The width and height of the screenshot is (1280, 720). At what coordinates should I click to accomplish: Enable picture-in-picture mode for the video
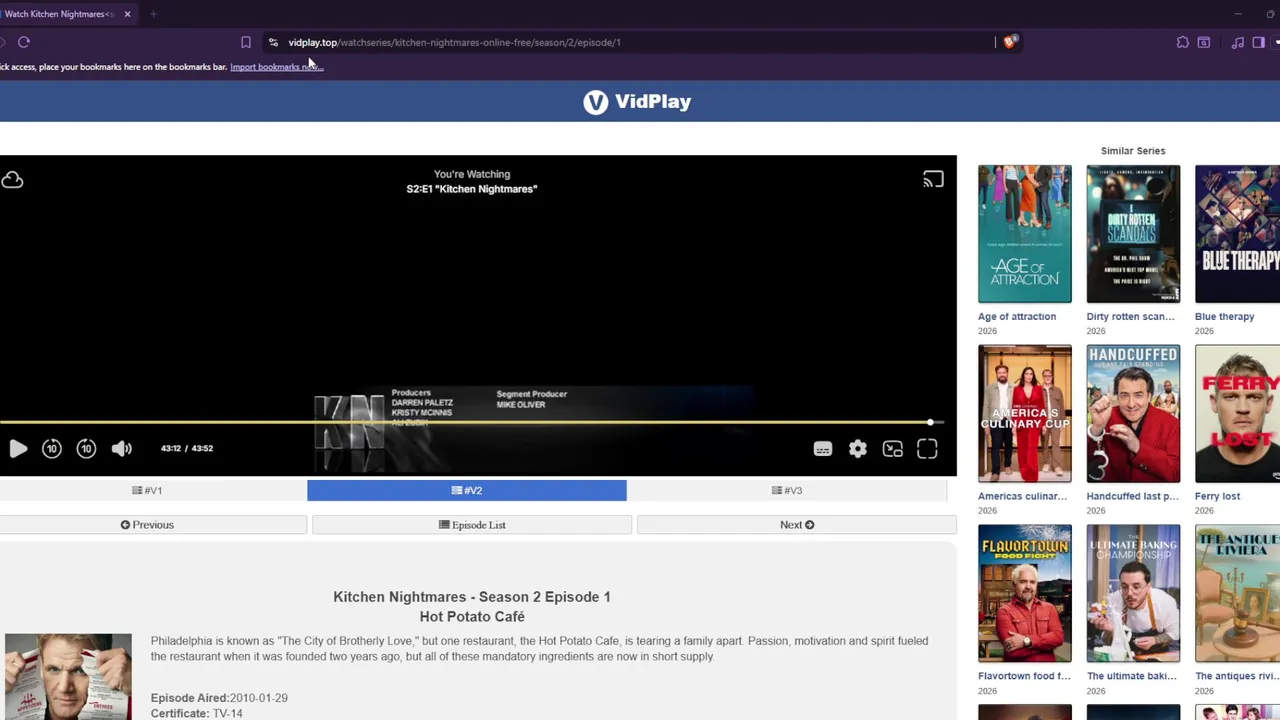coord(893,449)
